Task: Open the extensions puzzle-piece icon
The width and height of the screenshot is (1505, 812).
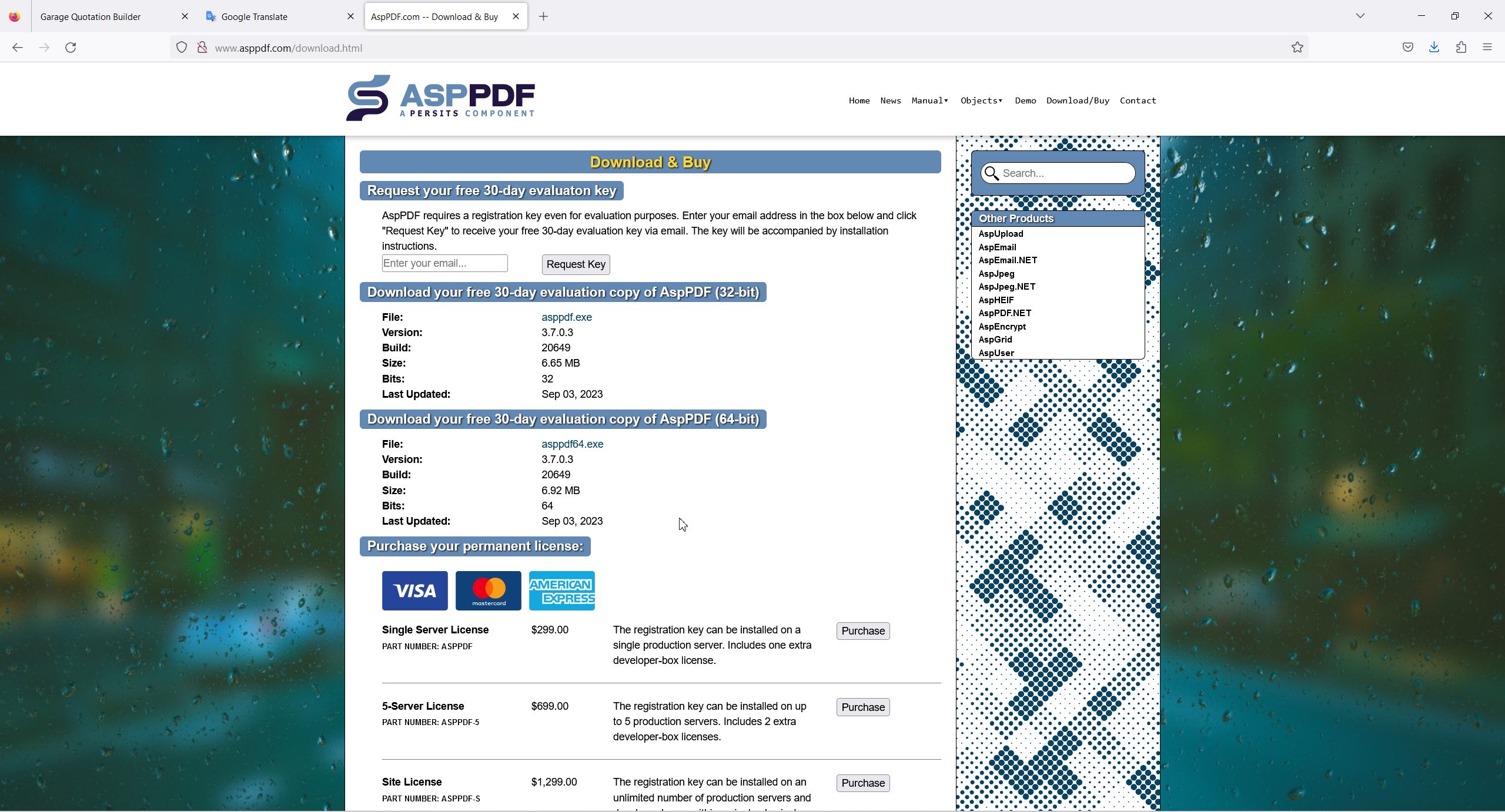Action: click(x=1461, y=48)
